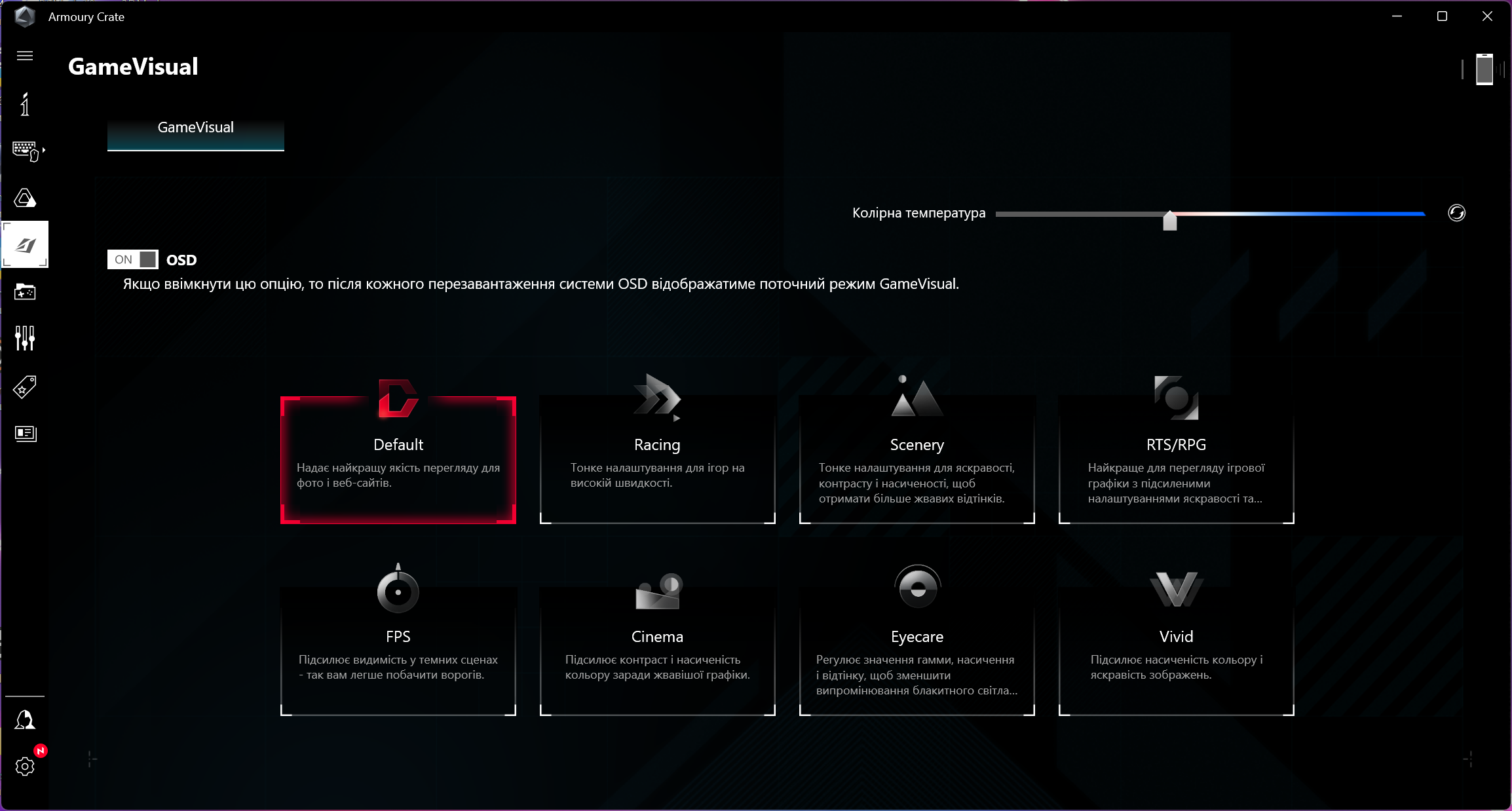This screenshot has height=811, width=1512.
Task: Toggle the OSD ON switch
Action: pos(133,259)
